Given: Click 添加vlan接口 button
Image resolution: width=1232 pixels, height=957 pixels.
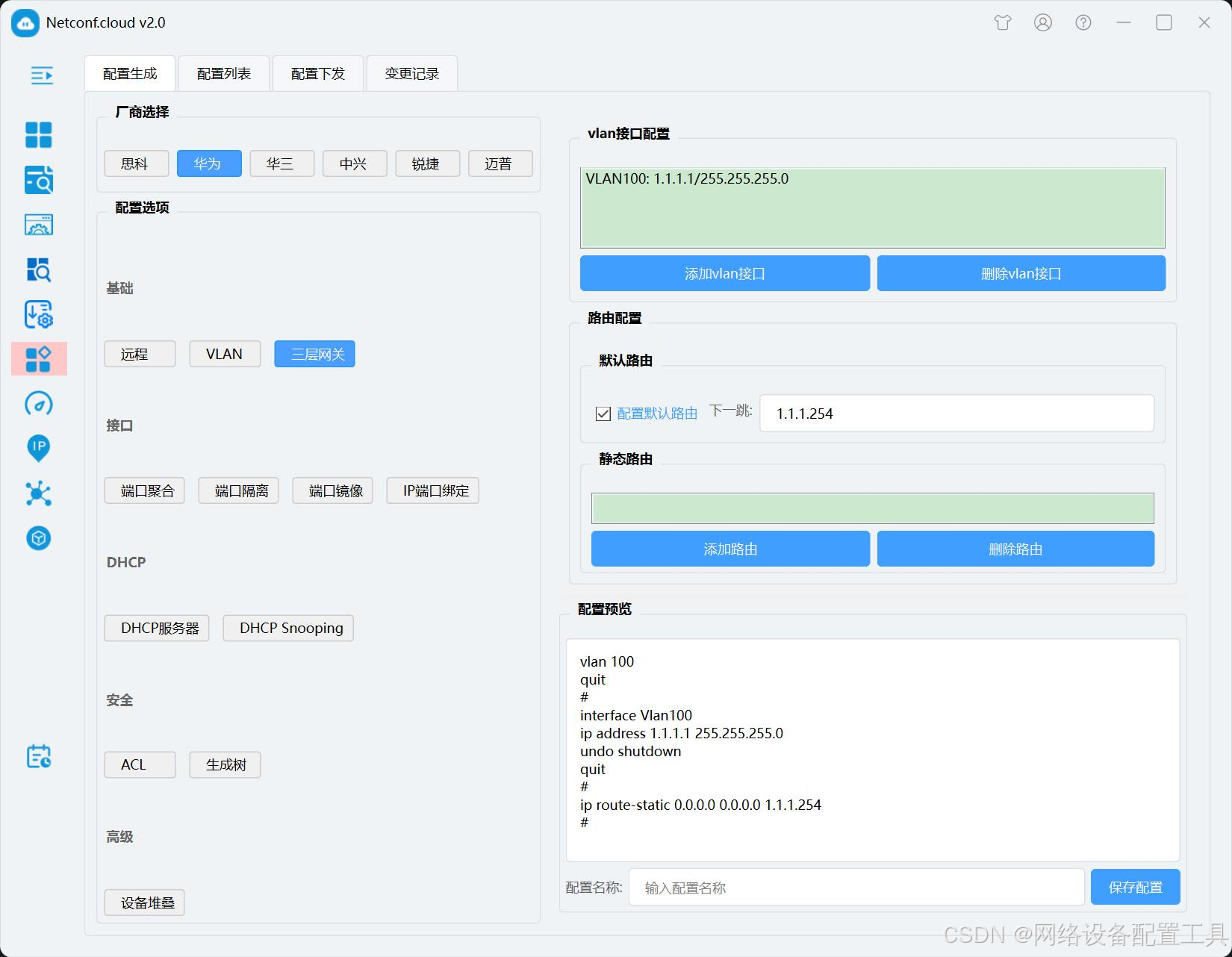Looking at the screenshot, I should tap(725, 273).
